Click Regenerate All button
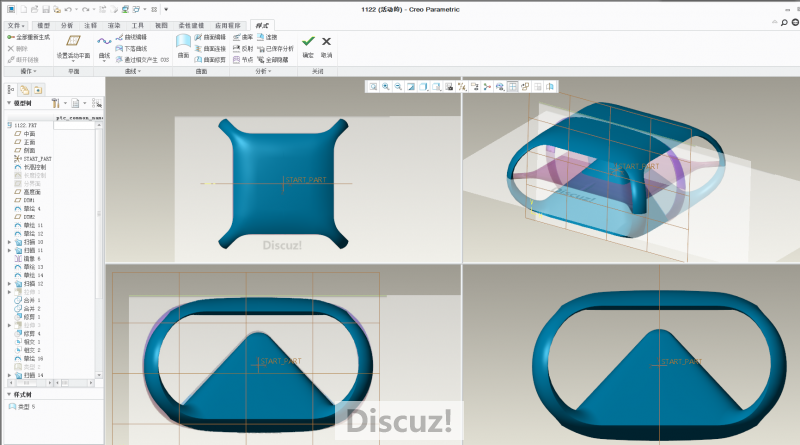Image resolution: width=800 pixels, height=445 pixels. pyautogui.click(x=28, y=37)
